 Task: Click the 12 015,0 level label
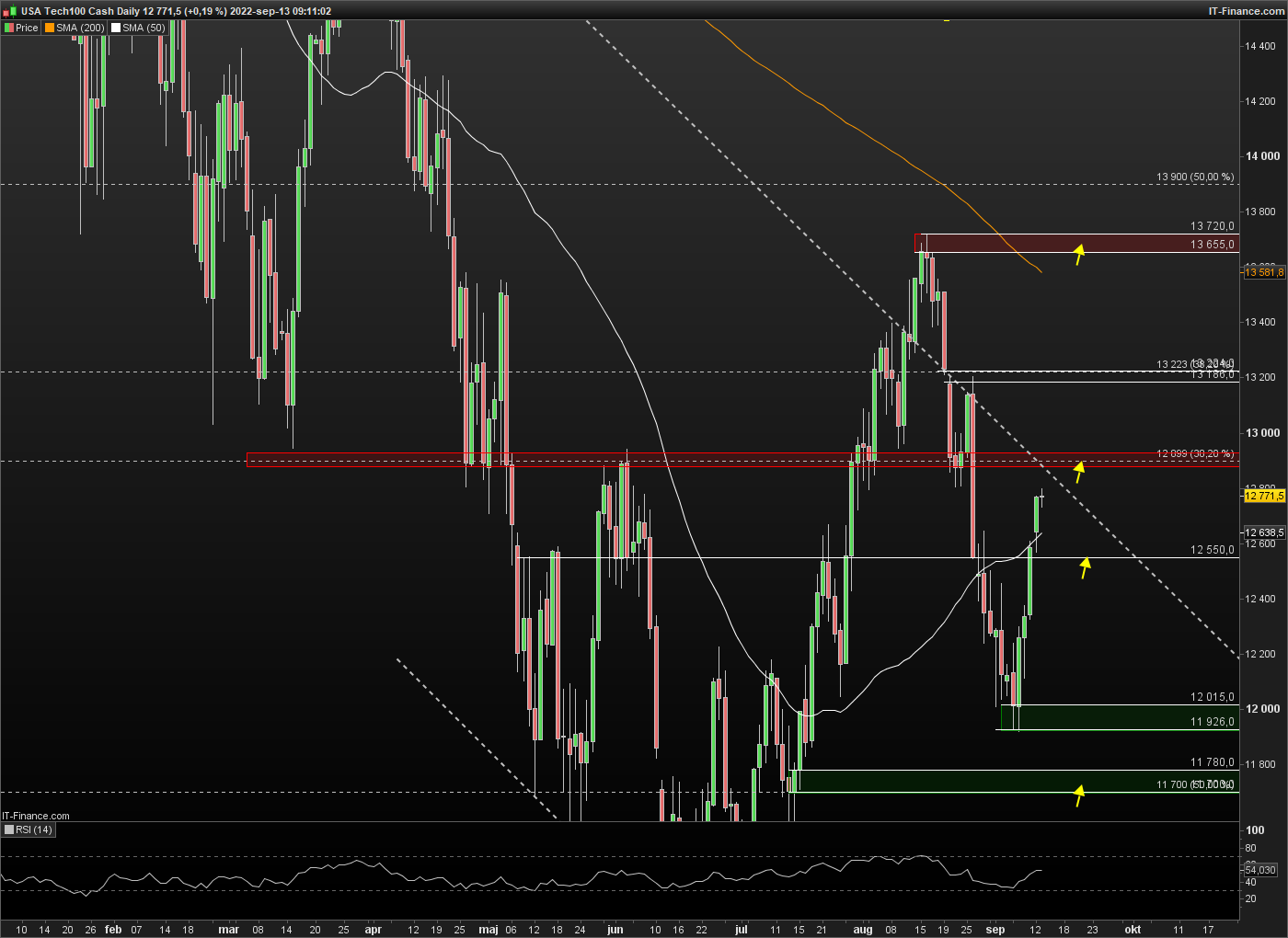[1213, 697]
